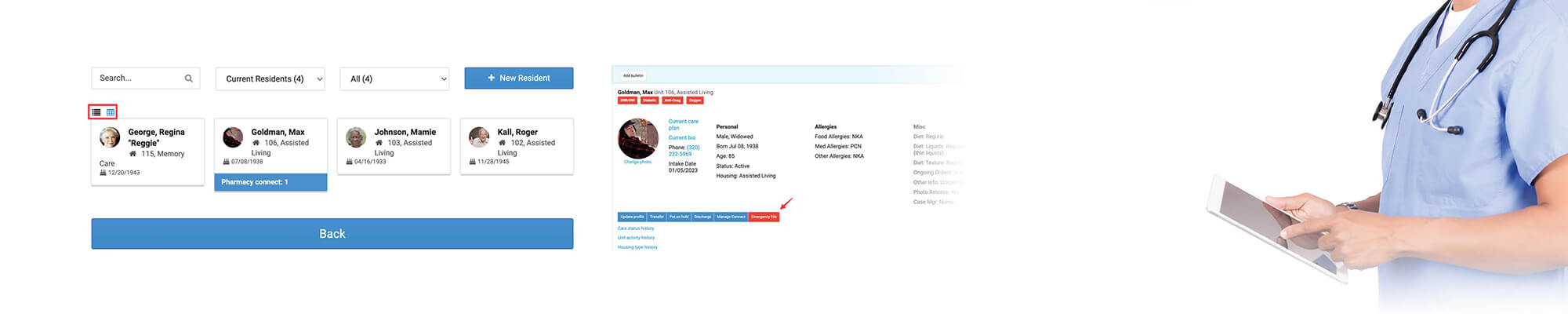Switch to grid view icon
The height and width of the screenshot is (314, 1568).
[111, 112]
